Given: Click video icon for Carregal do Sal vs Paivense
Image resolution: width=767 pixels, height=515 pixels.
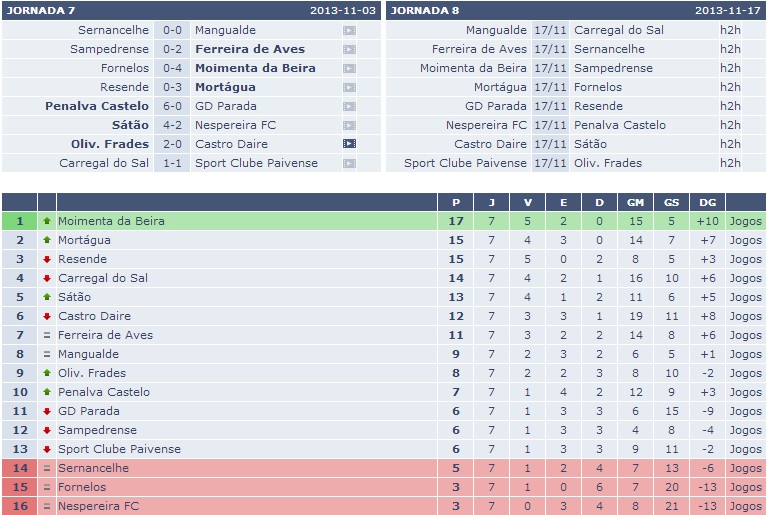Looking at the screenshot, I should click(349, 163).
